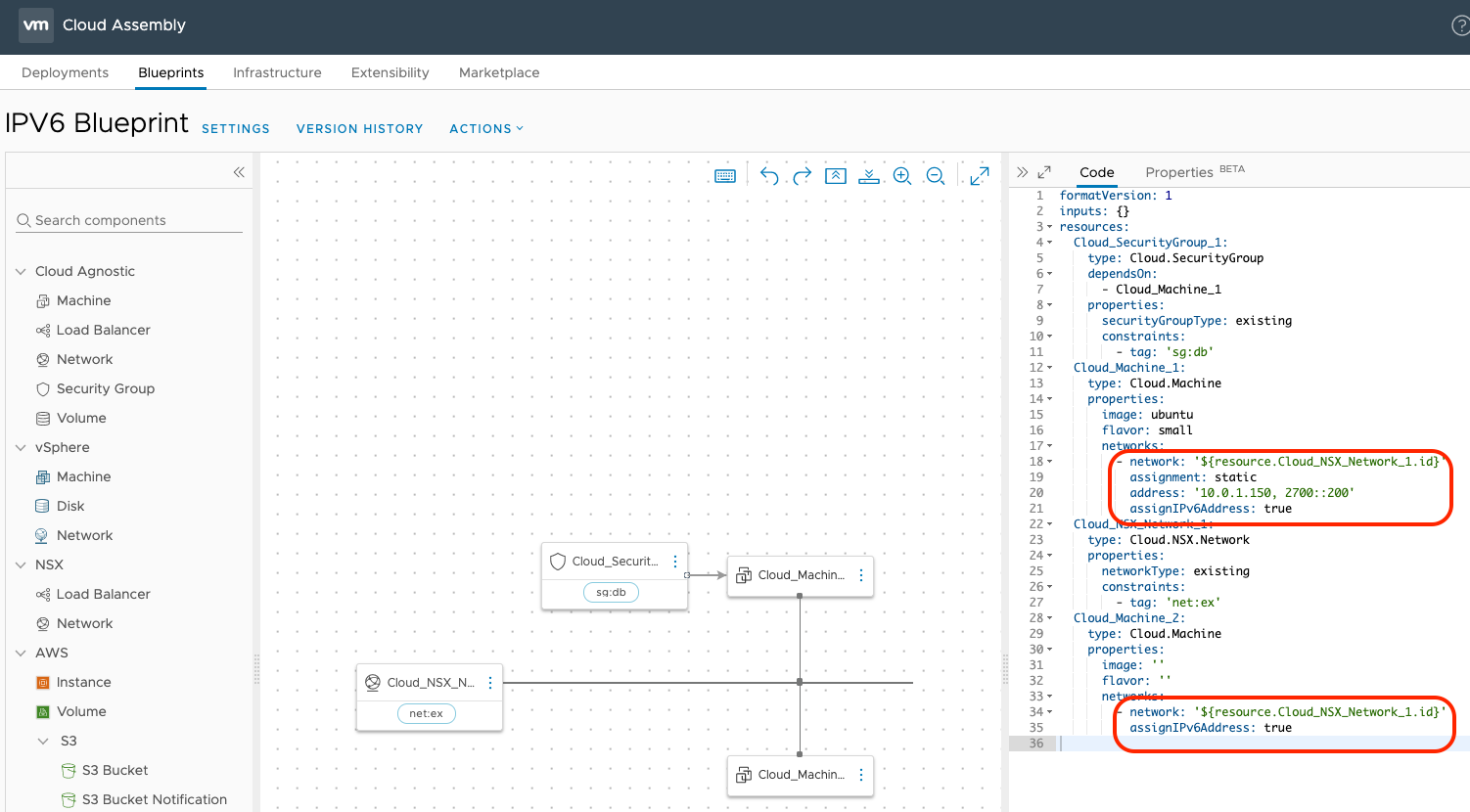Screen dimensions: 1470x812
Task: Collapse the Cloud Agnostic category
Action: (21, 271)
